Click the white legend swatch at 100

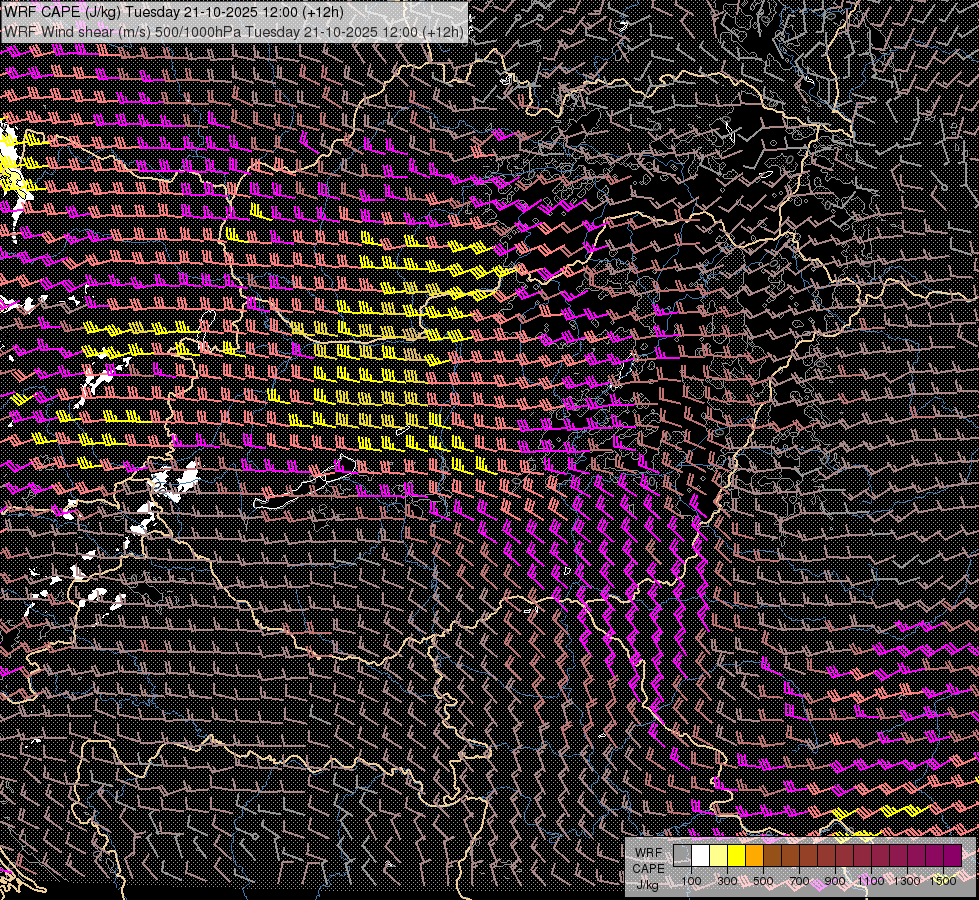[701, 855]
